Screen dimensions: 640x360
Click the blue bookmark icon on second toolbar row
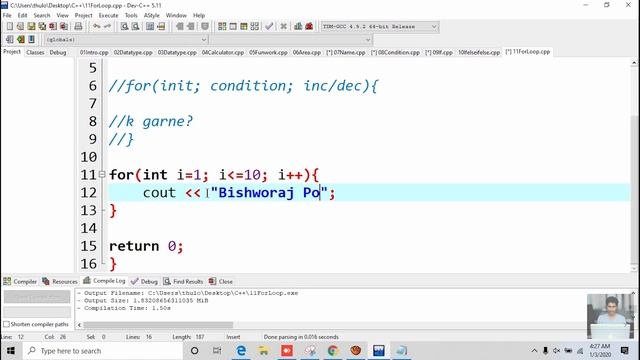coord(31,40)
